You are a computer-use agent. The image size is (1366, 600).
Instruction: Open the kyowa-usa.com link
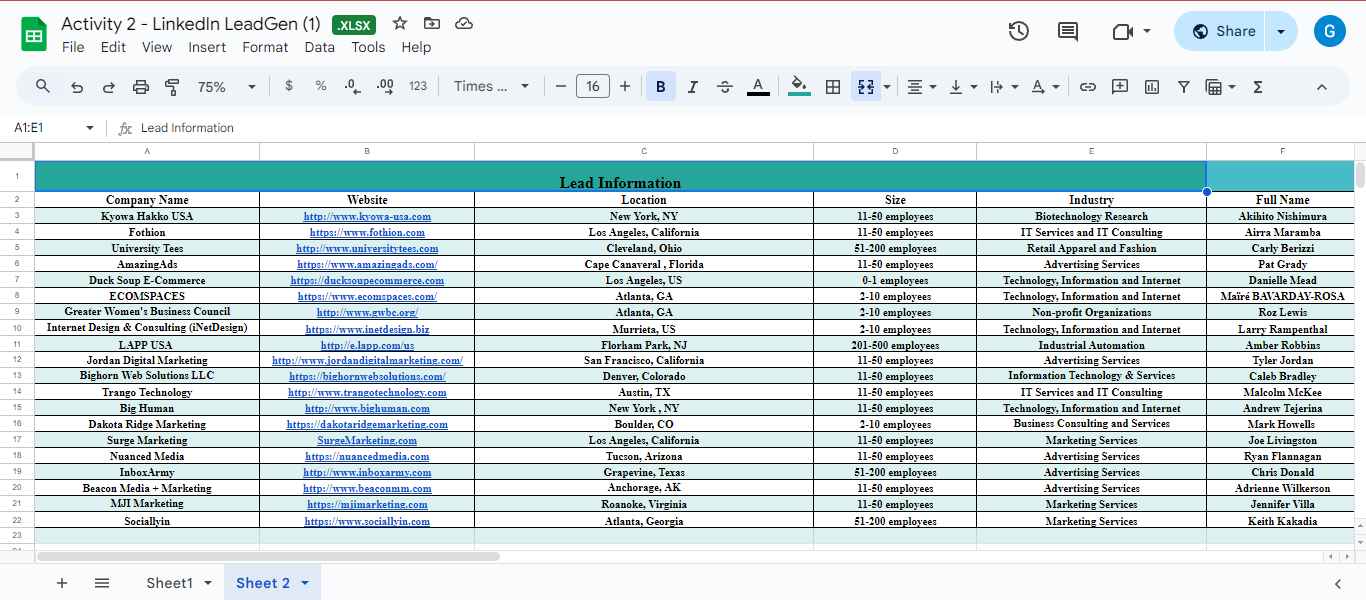367,216
